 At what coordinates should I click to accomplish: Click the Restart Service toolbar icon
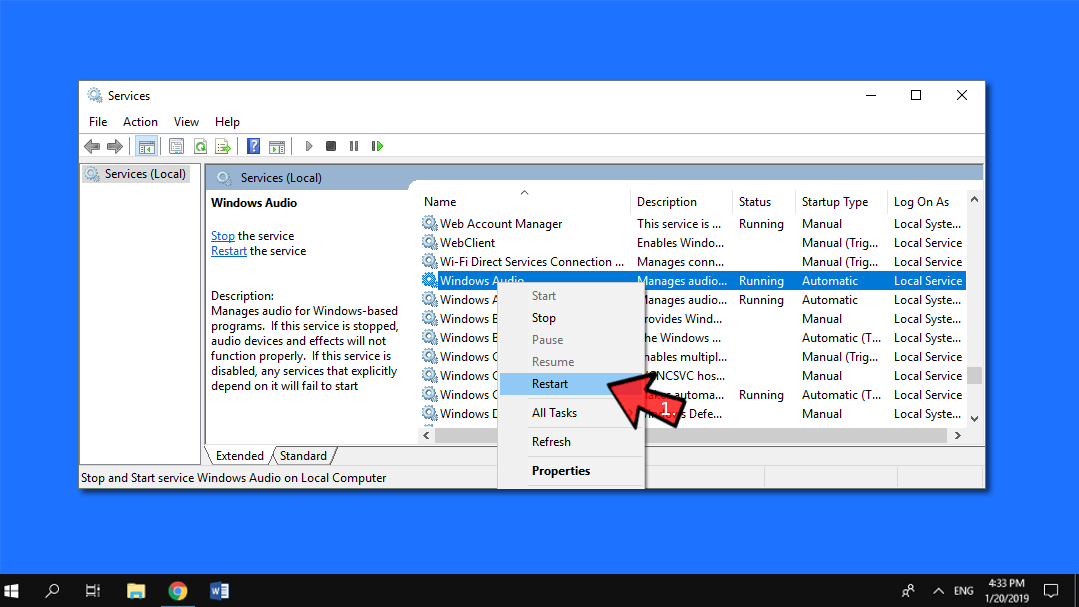click(377, 146)
